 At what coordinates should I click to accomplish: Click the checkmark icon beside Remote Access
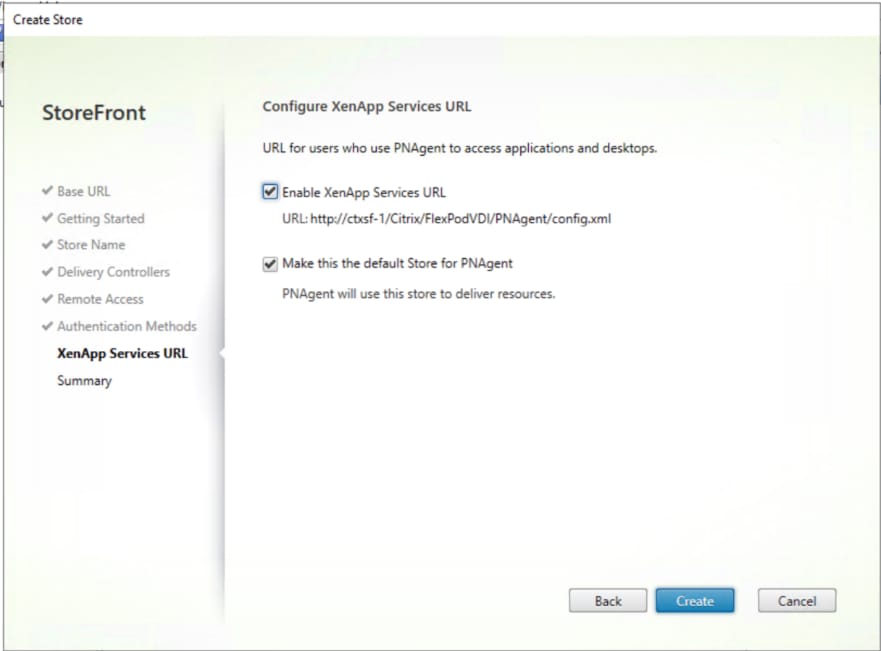[47, 299]
